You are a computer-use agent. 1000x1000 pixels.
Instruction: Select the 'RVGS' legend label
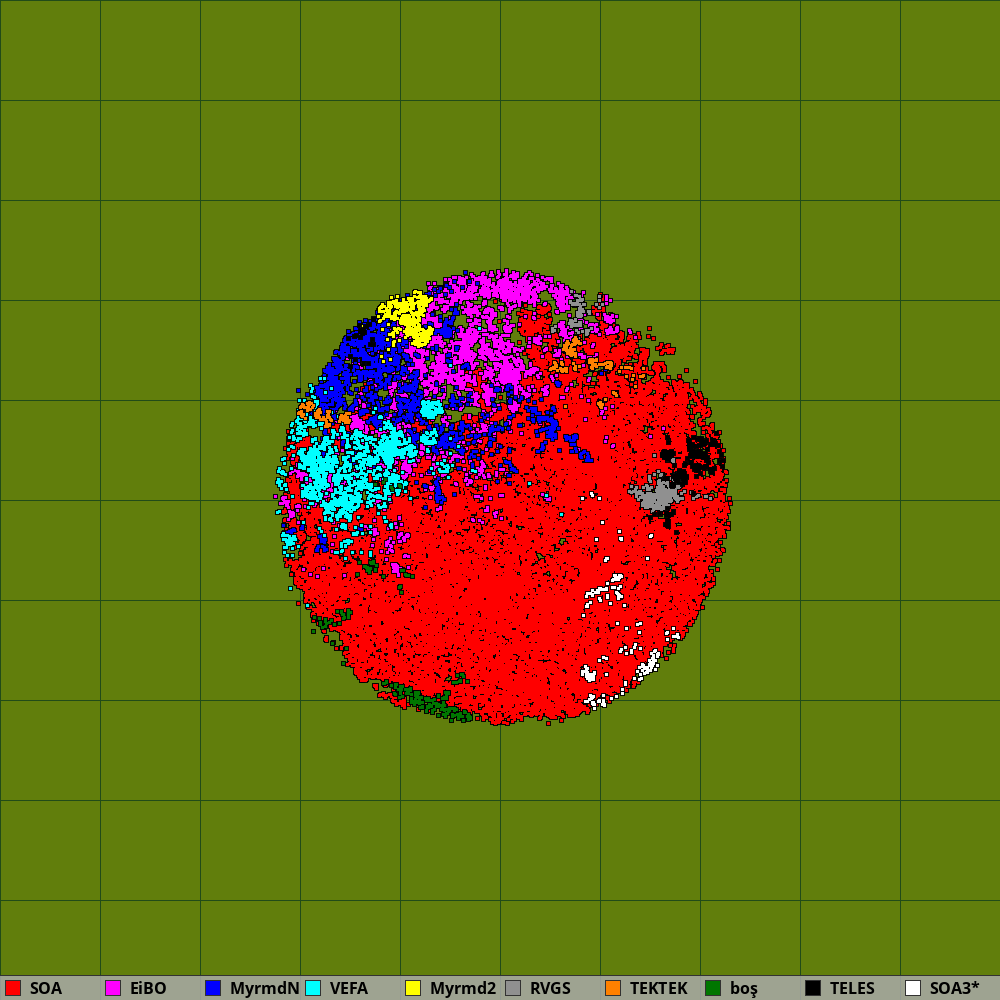coord(550,989)
